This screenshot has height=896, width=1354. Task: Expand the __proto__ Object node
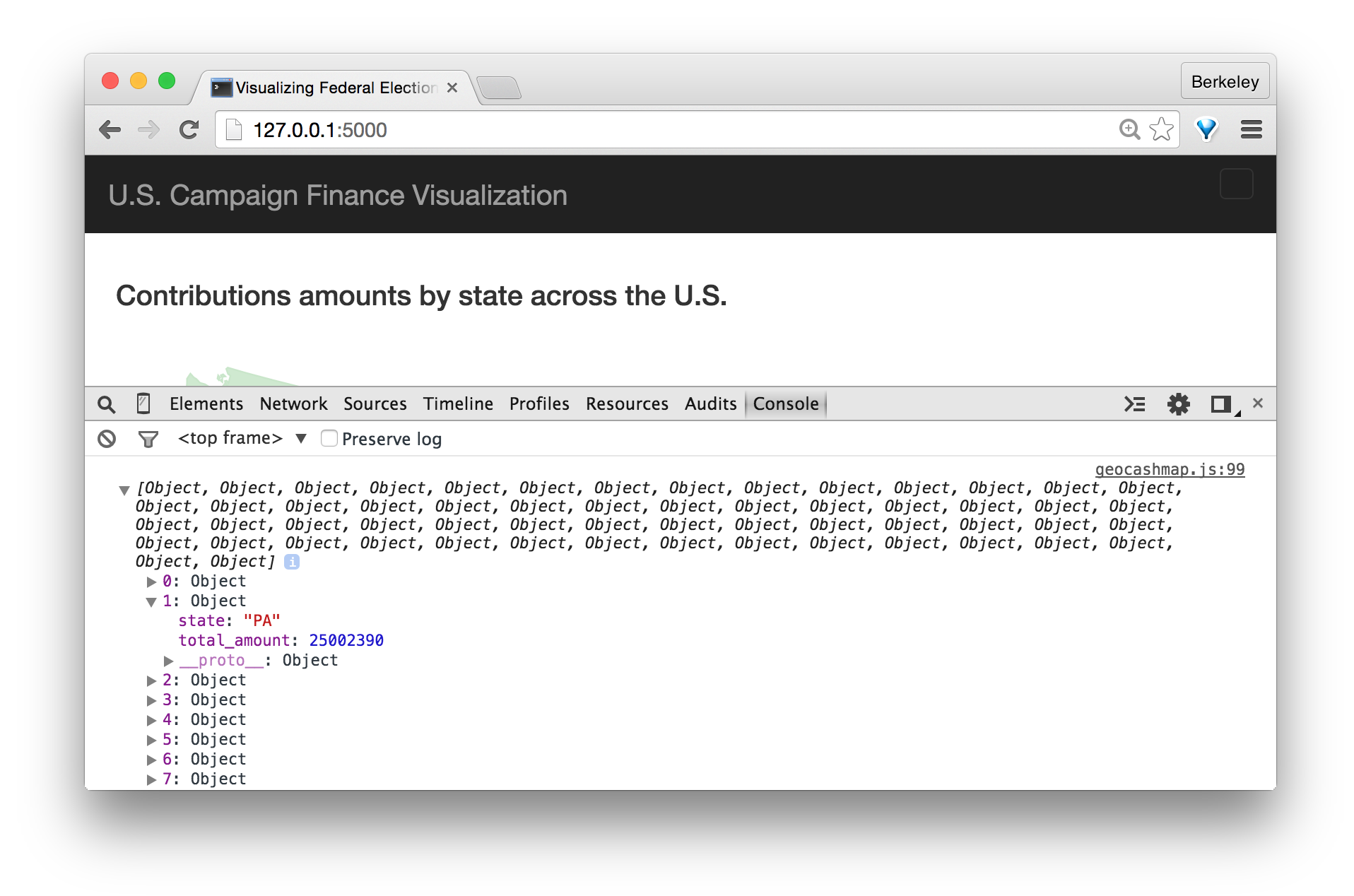168,661
